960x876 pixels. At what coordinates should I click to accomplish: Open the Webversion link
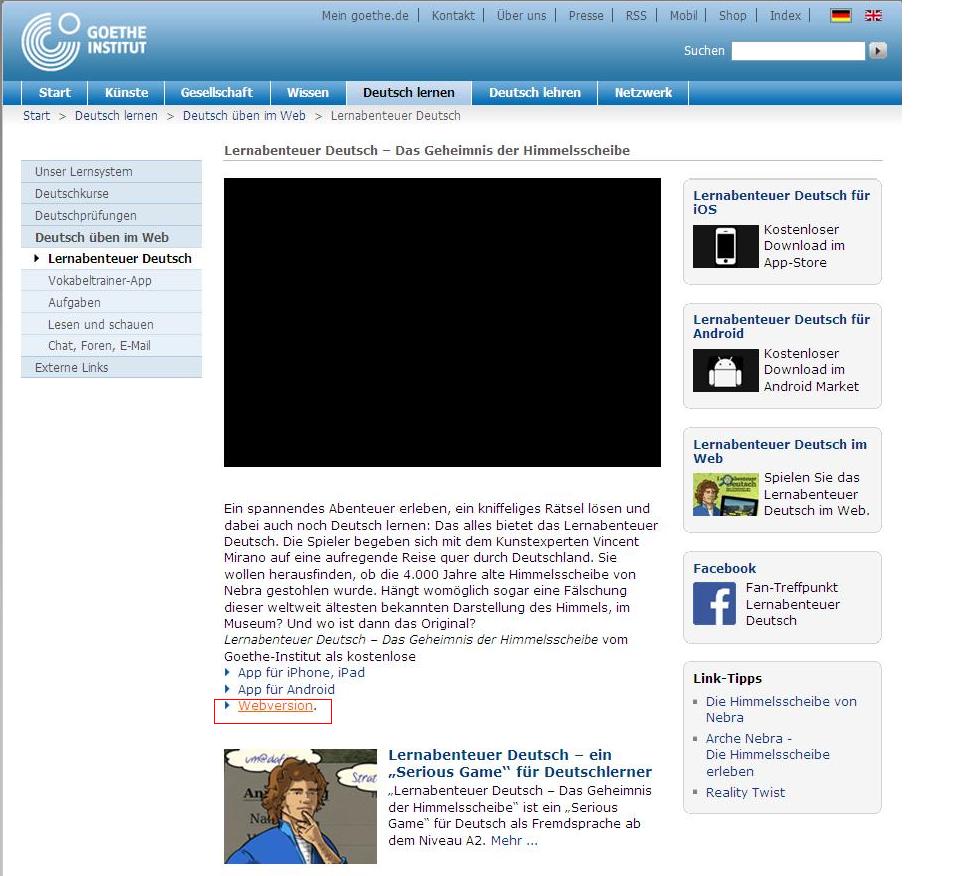tap(276, 706)
